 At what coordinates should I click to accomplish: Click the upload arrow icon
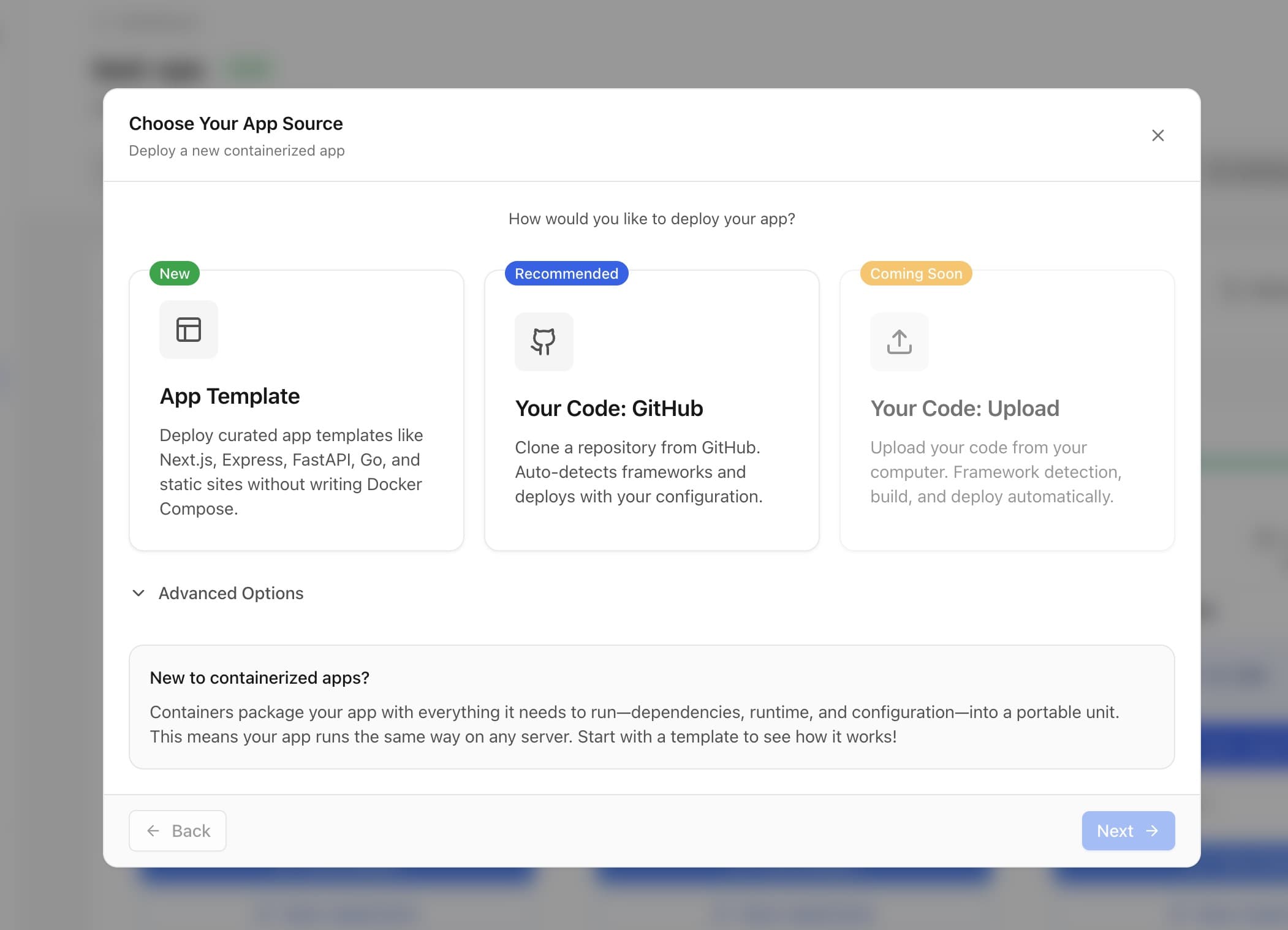pyautogui.click(x=898, y=342)
